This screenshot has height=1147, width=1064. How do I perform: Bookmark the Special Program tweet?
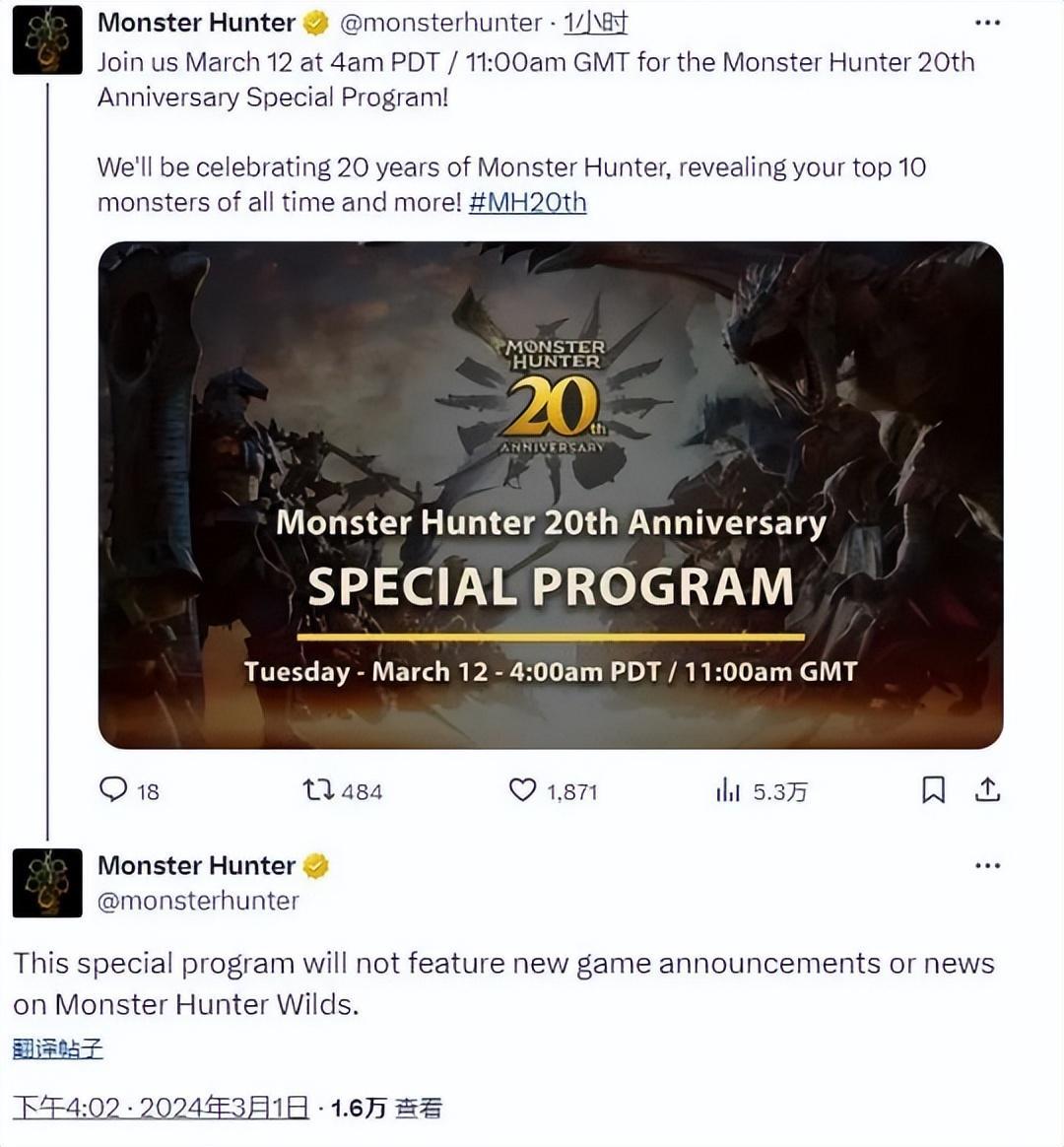pyautogui.click(x=933, y=790)
